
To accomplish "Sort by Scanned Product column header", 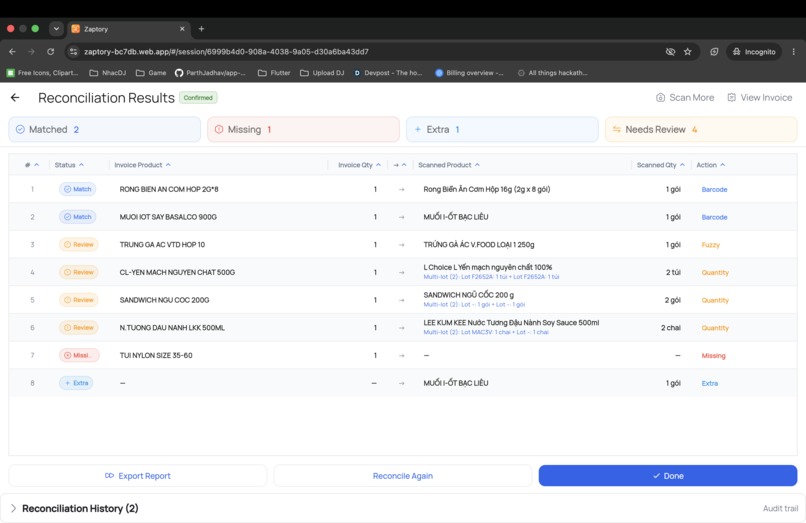I will click(x=449, y=165).
